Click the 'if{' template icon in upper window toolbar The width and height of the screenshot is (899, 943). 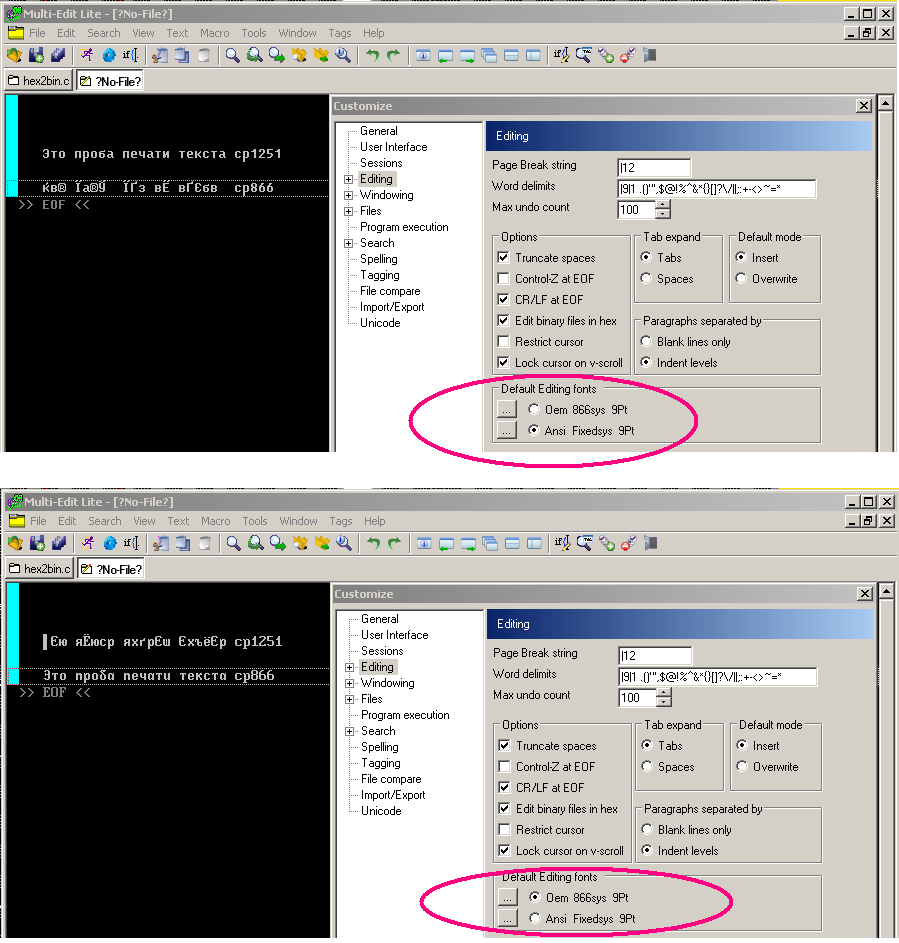130,56
